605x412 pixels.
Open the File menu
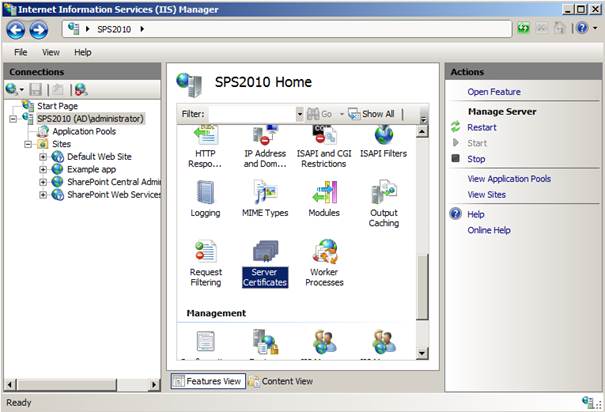21,52
